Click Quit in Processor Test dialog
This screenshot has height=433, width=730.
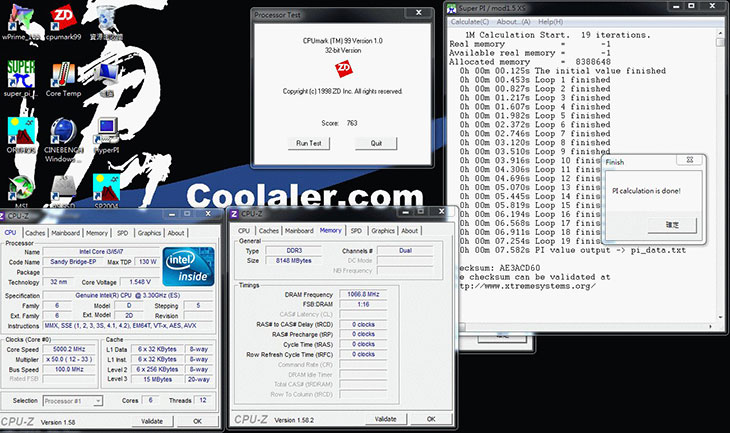pos(376,143)
